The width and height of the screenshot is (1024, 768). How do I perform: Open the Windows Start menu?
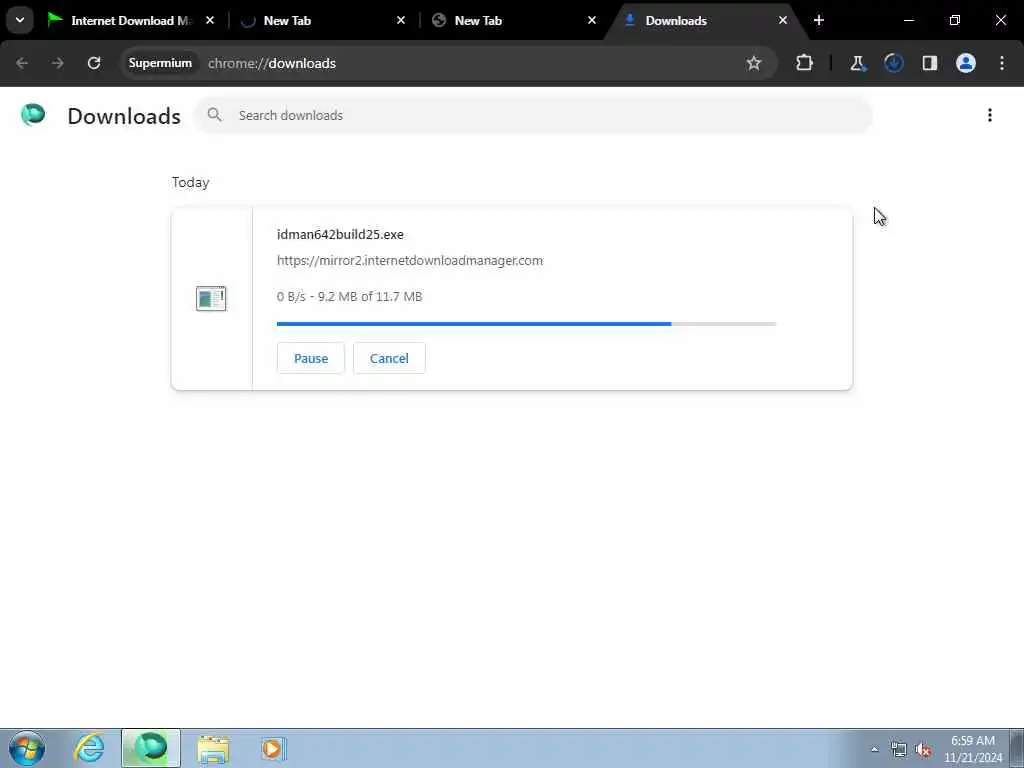[27, 748]
